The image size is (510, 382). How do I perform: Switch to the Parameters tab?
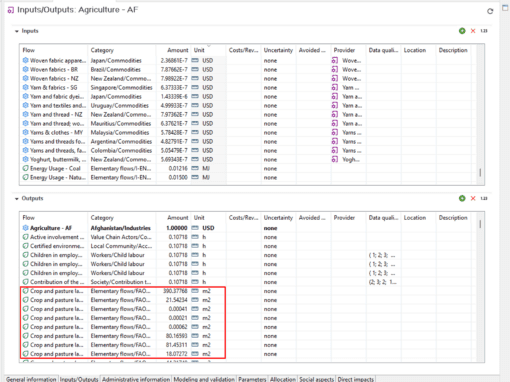252,379
